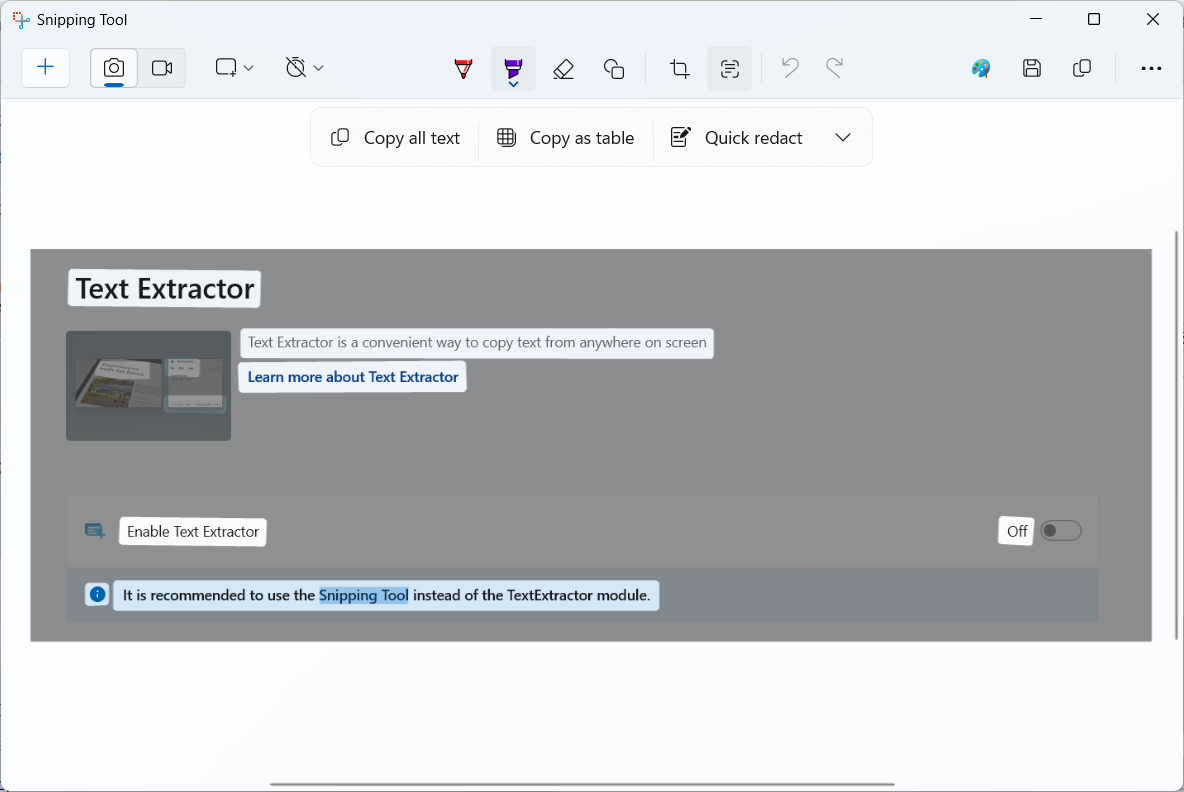Image resolution: width=1184 pixels, height=792 pixels.
Task: Select the red ballpoint pen tool
Action: pos(464,69)
